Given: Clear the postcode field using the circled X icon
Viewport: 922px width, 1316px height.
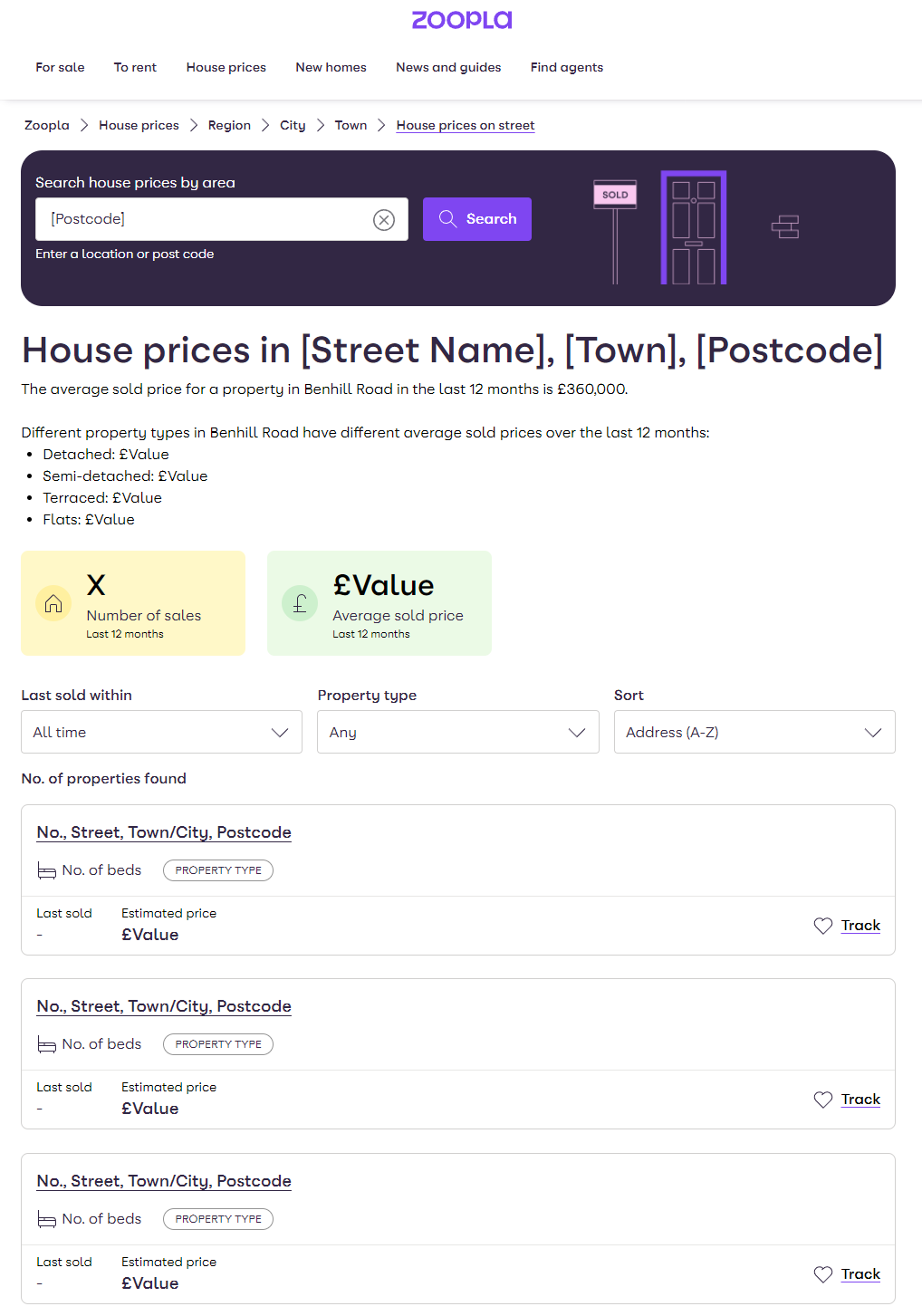Looking at the screenshot, I should pyautogui.click(x=384, y=219).
